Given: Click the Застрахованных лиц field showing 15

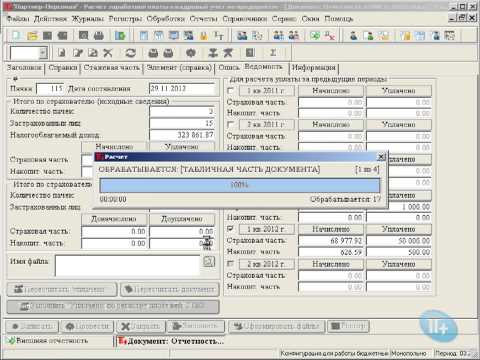Looking at the screenshot, I should coord(182,123).
